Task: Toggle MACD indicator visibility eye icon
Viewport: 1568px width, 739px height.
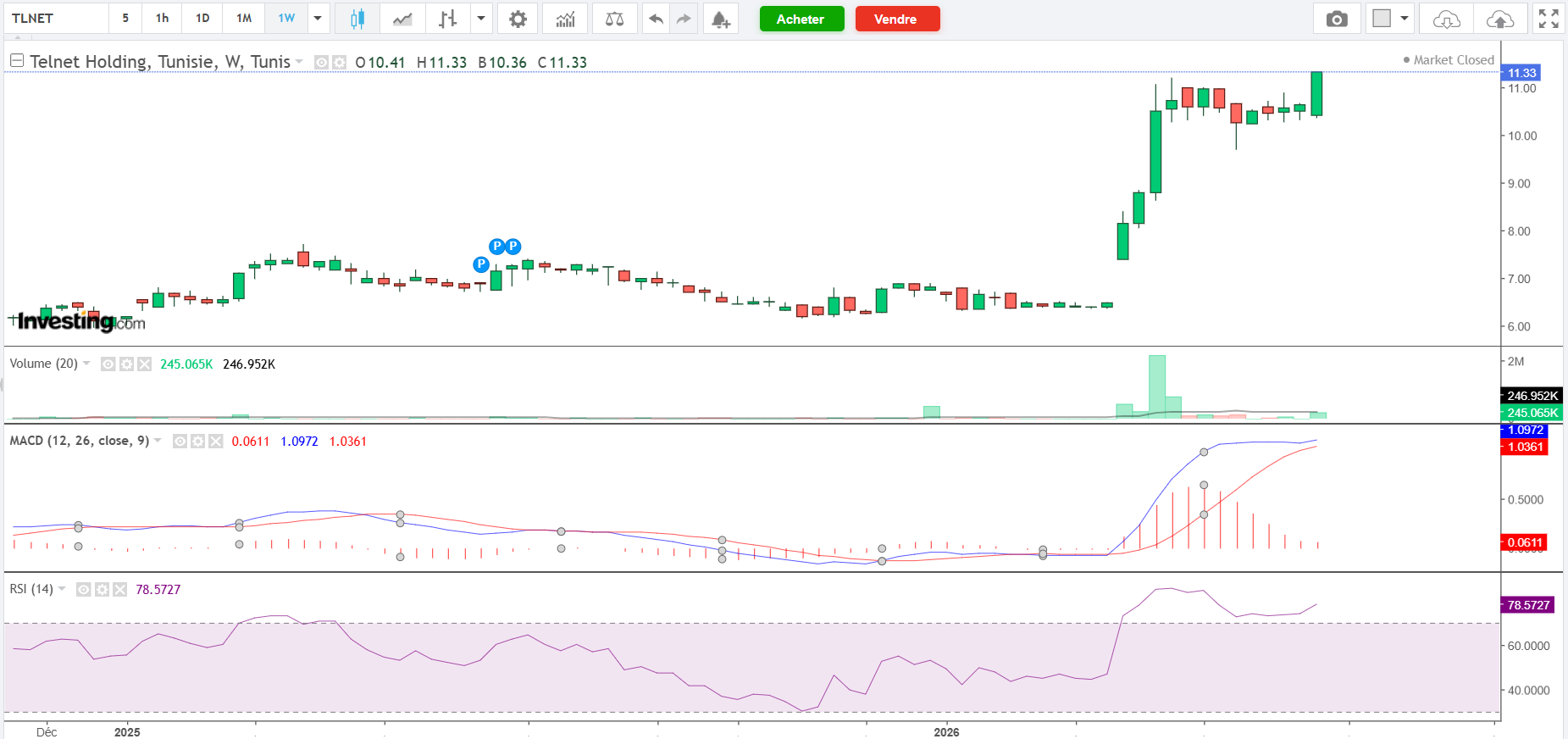Action: tap(180, 442)
